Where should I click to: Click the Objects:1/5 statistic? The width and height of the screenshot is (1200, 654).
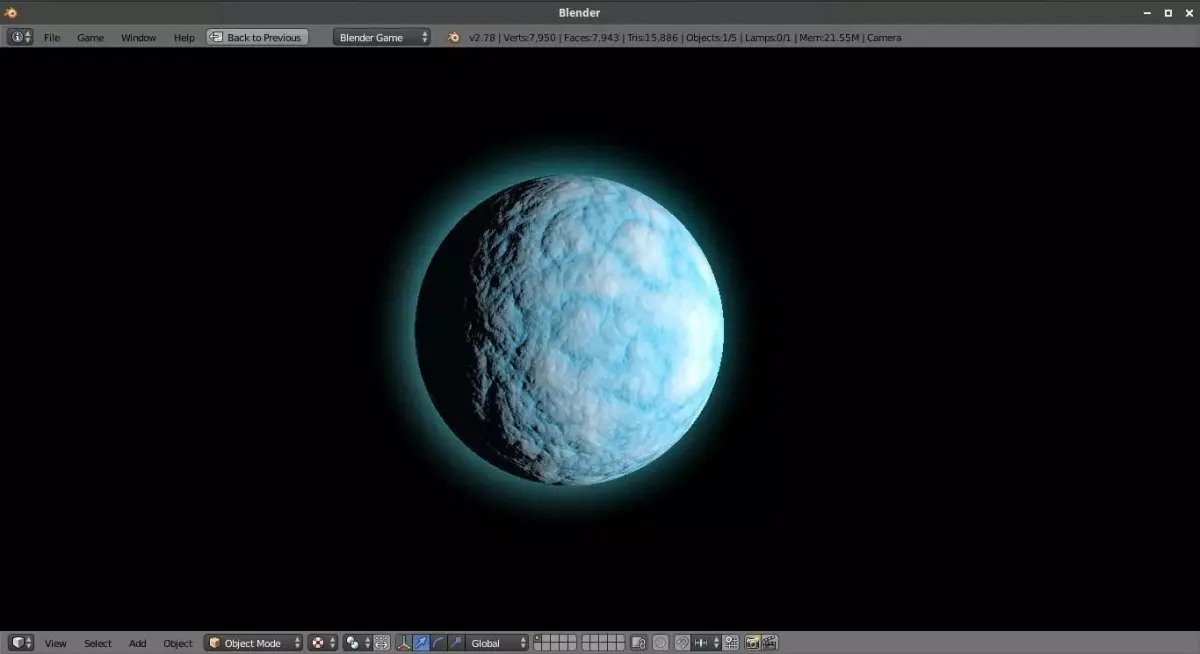[711, 38]
